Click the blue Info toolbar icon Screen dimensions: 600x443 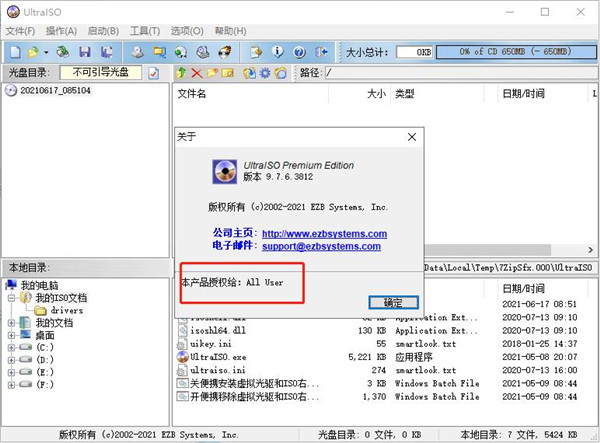[277, 52]
